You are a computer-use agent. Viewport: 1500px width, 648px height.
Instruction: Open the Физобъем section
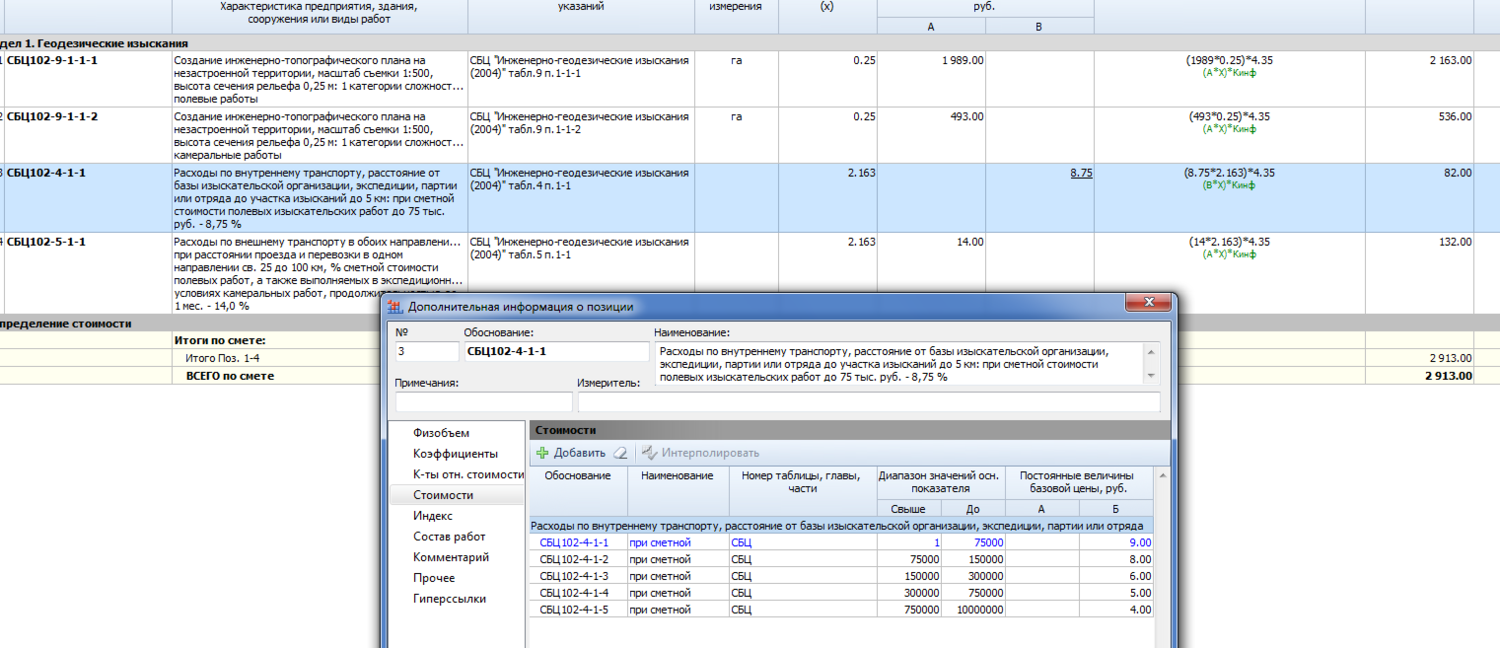441,433
